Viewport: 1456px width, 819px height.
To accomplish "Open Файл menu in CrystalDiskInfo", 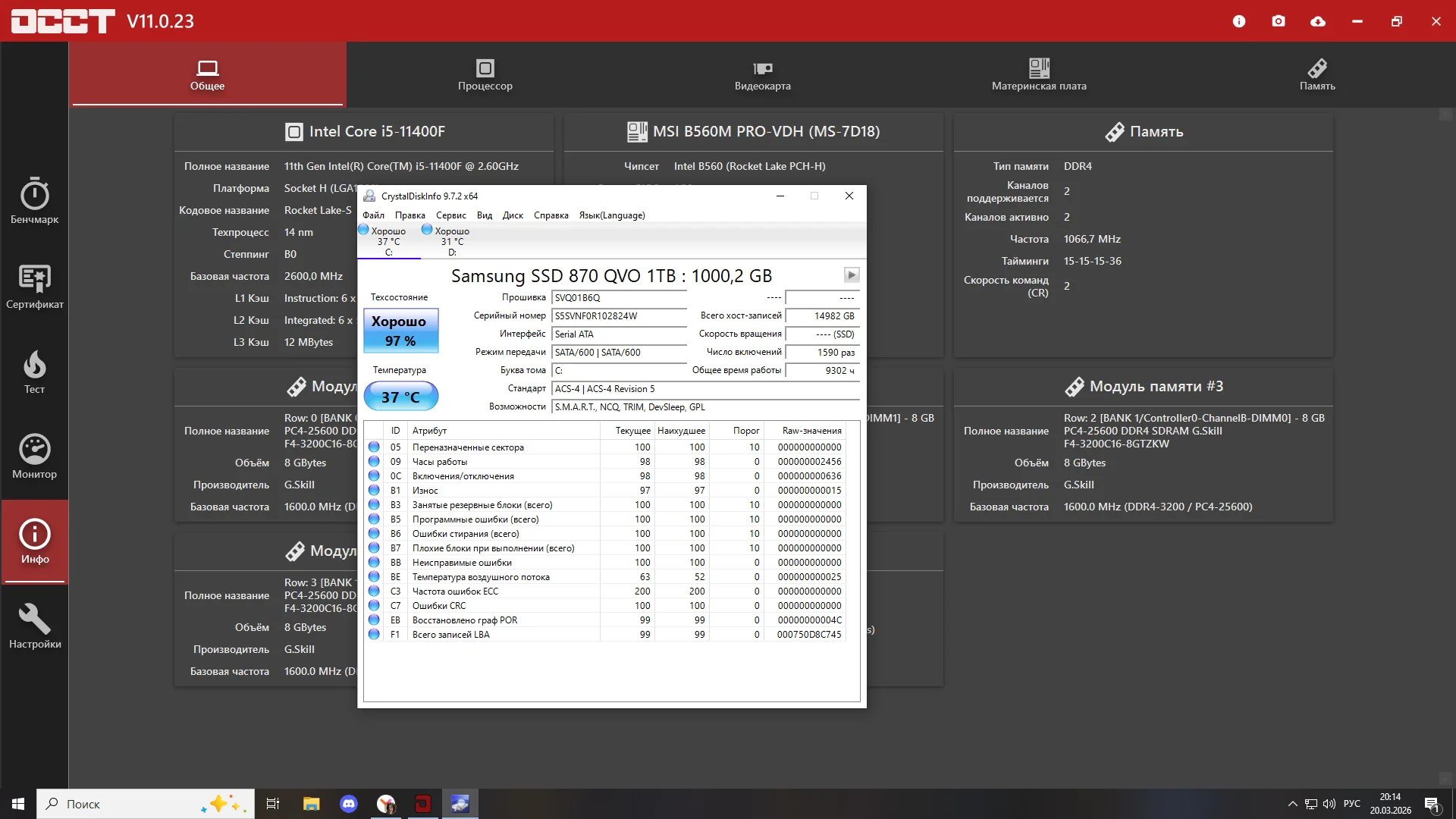I will coord(373,215).
